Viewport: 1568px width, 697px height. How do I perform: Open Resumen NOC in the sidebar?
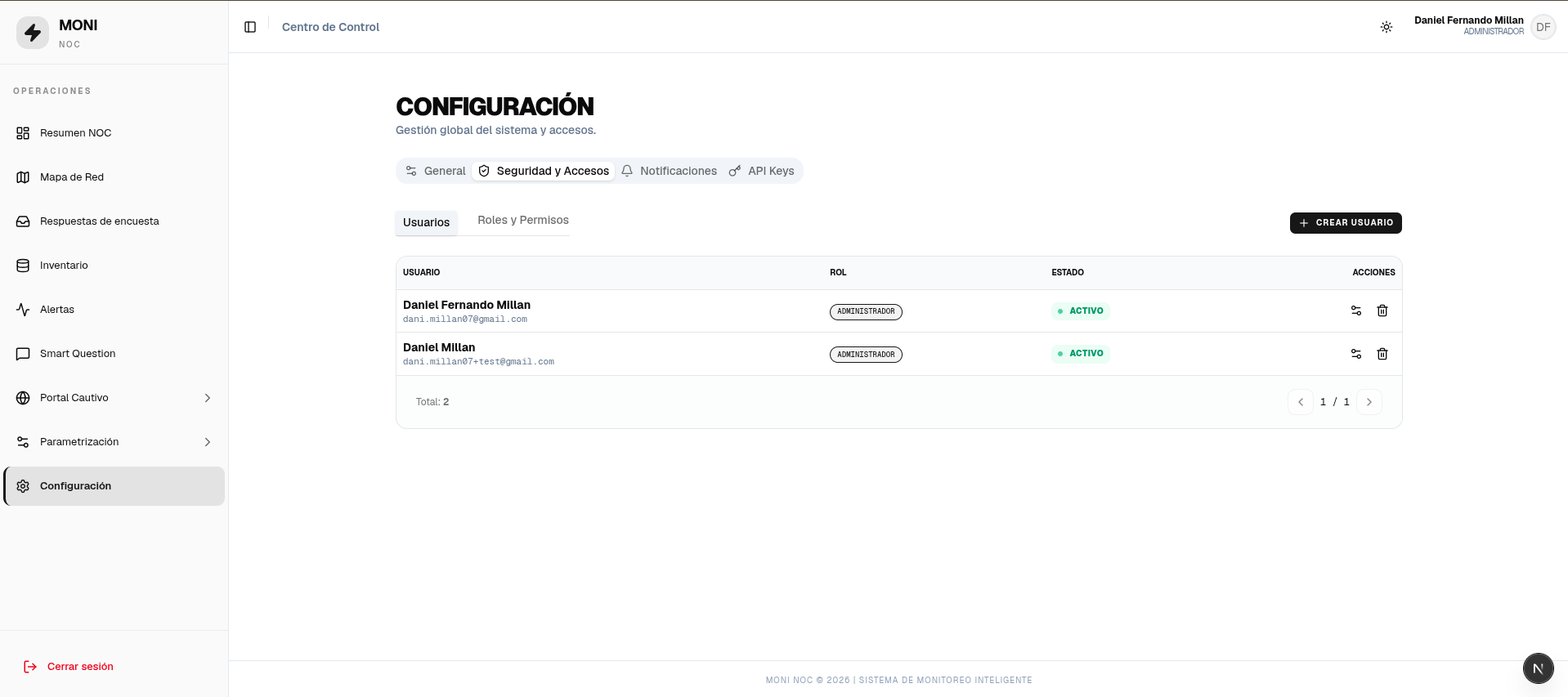(x=114, y=133)
